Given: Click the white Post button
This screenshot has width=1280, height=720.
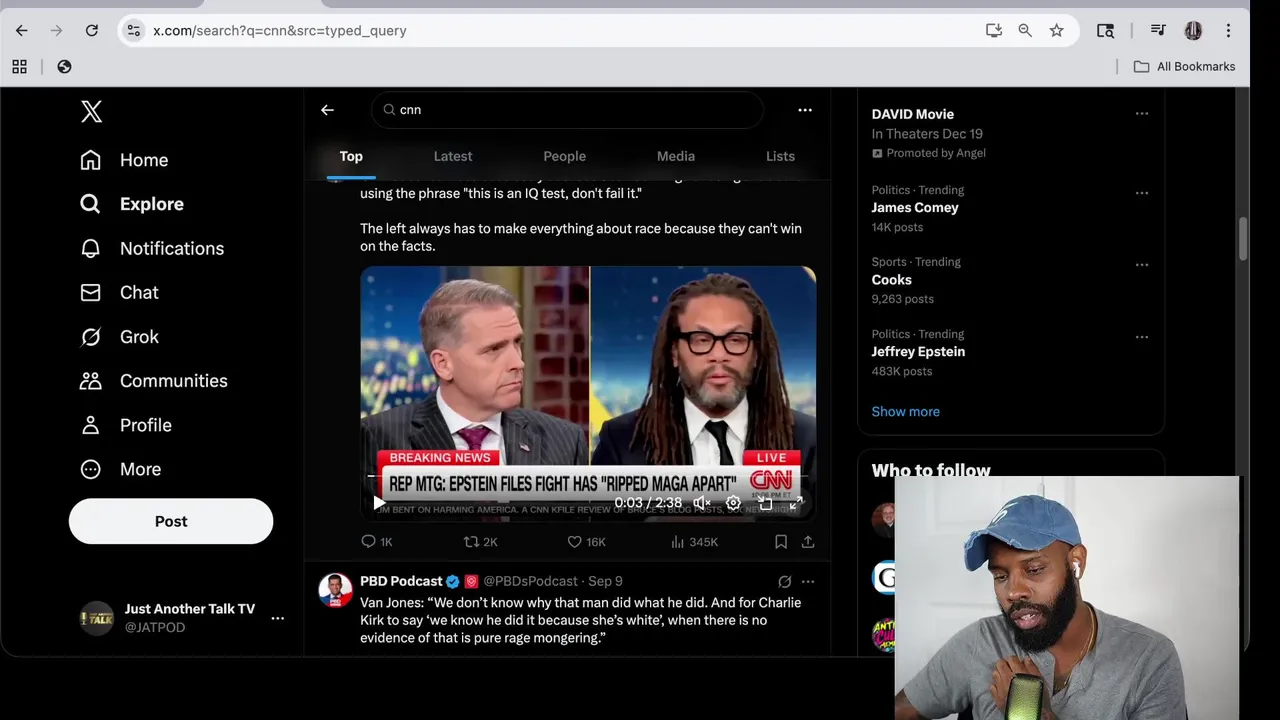Looking at the screenshot, I should point(171,521).
